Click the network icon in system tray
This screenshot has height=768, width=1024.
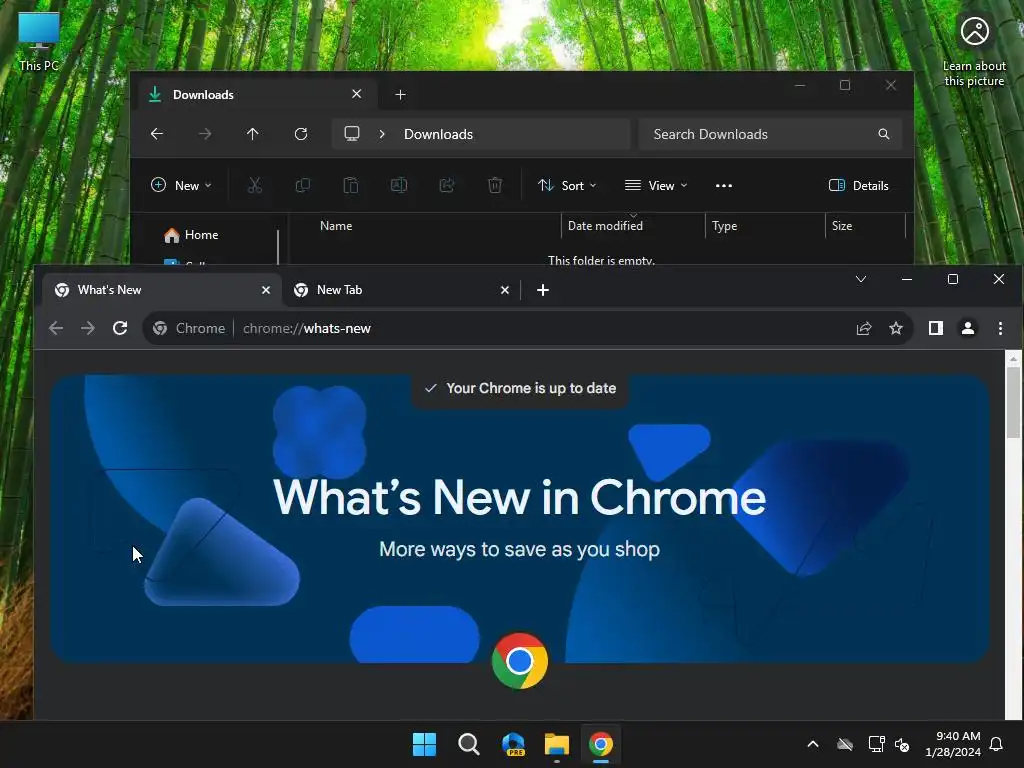tap(876, 744)
